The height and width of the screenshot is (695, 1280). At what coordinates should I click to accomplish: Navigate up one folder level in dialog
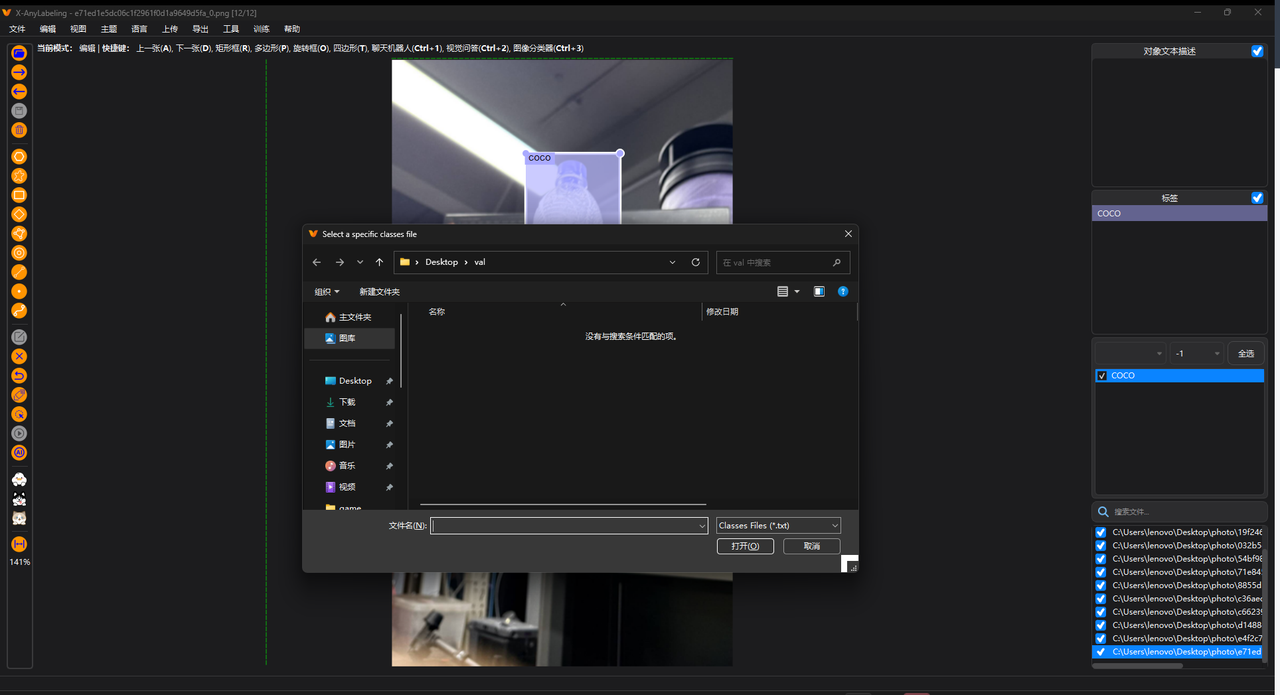379,262
